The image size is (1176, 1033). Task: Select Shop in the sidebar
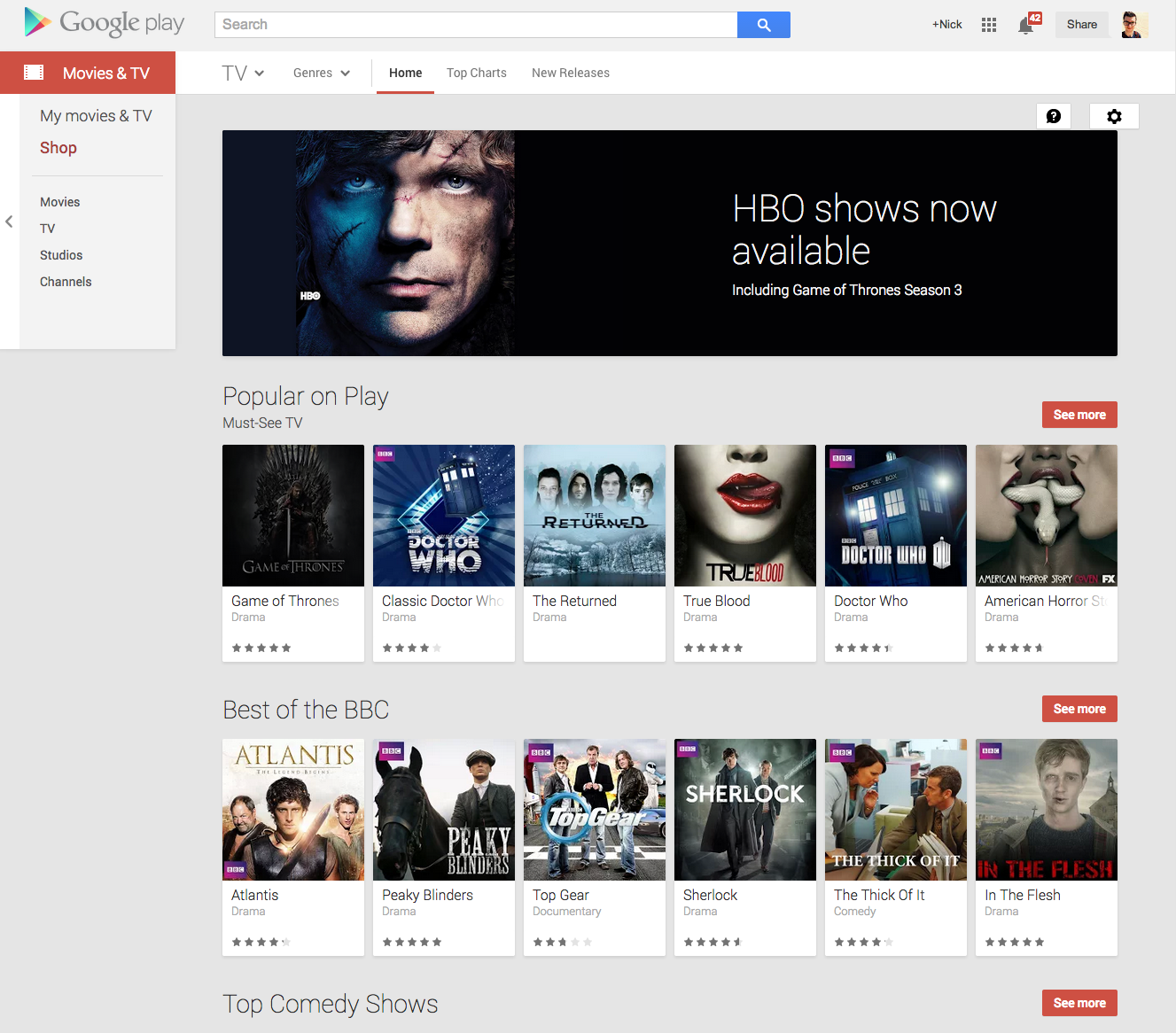click(x=58, y=148)
